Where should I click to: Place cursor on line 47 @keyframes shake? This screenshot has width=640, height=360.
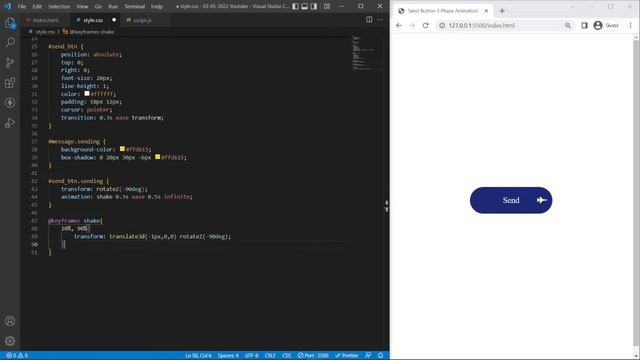(76, 220)
